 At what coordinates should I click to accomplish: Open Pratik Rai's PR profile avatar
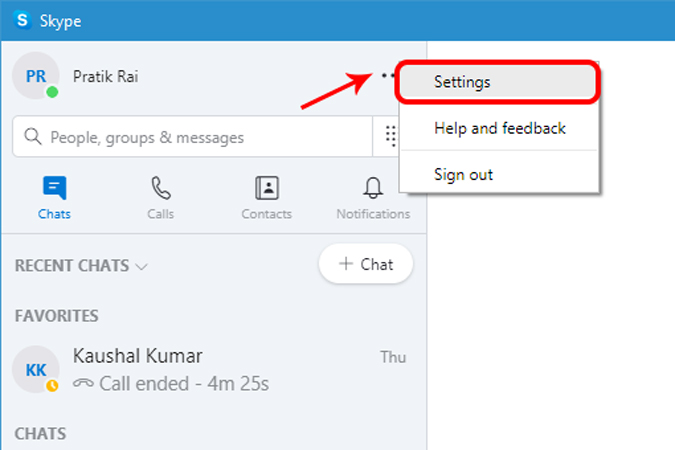click(x=35, y=76)
